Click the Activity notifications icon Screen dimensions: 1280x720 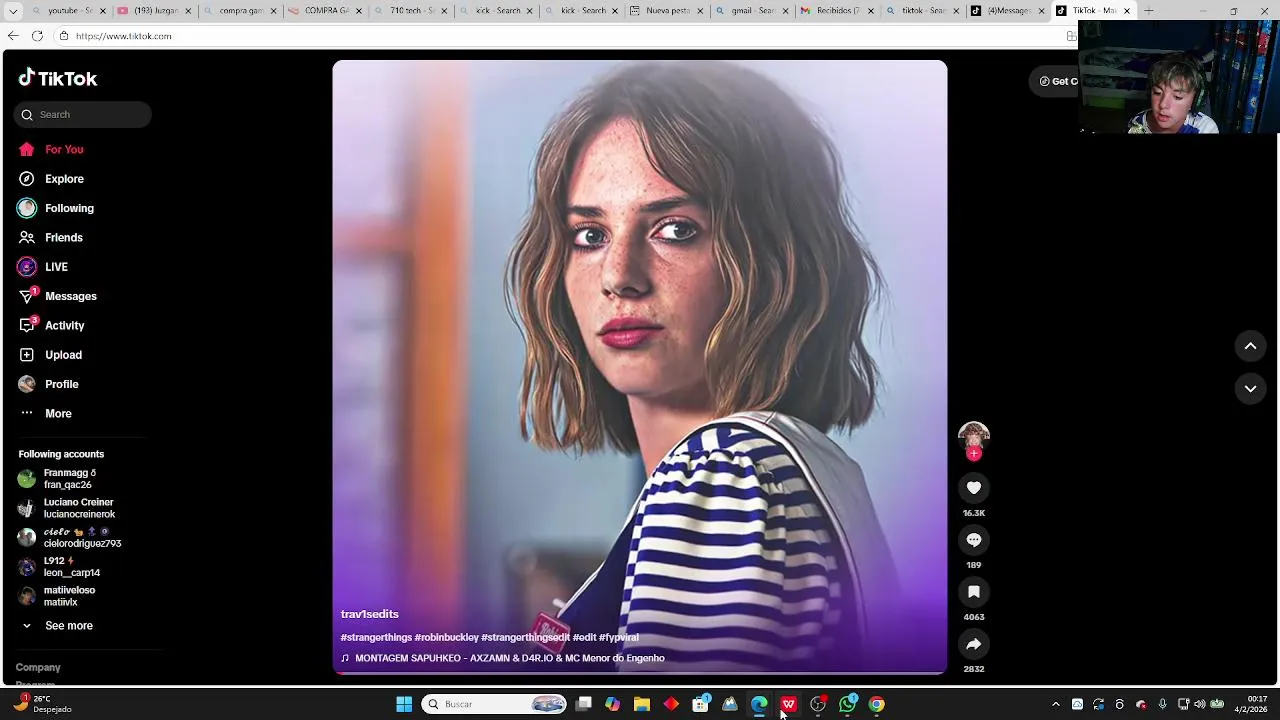(x=27, y=325)
